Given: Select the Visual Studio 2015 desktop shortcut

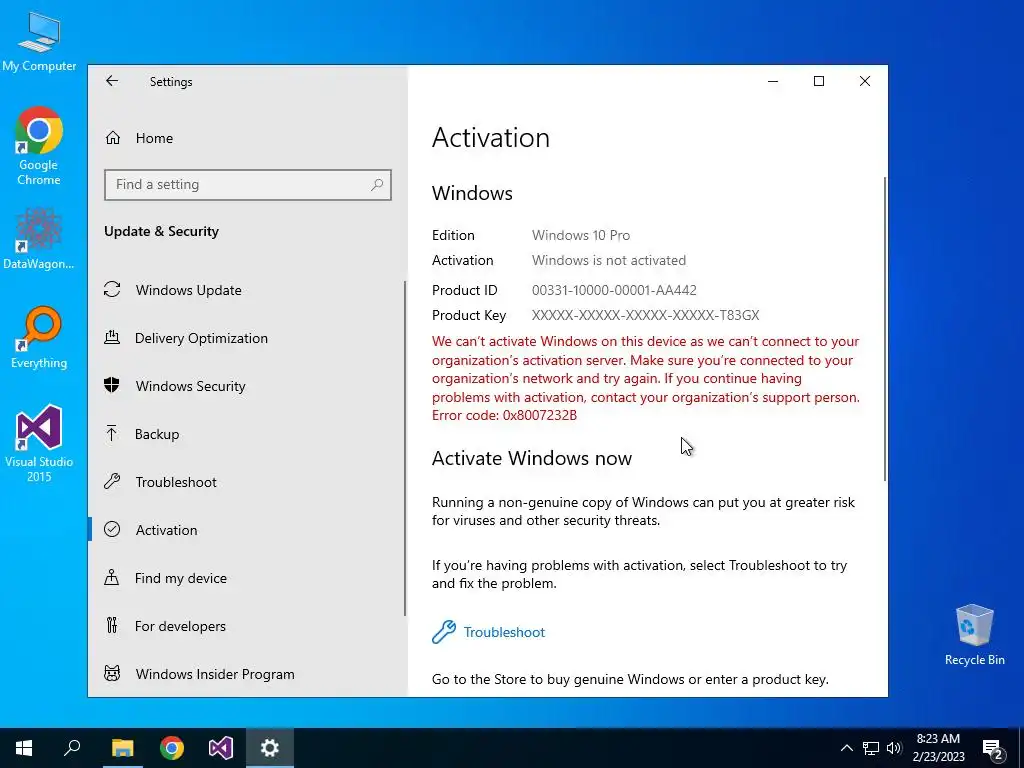Looking at the screenshot, I should (x=39, y=444).
